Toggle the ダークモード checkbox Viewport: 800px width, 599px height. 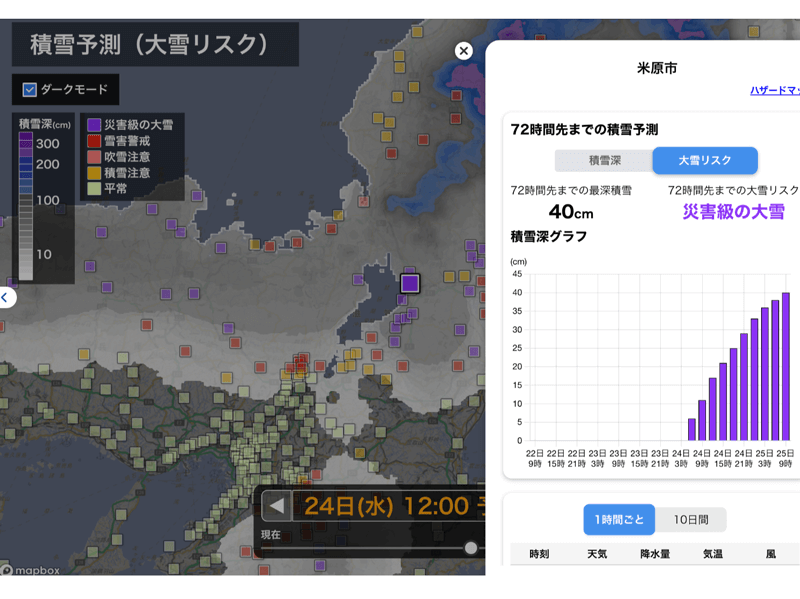[x=30, y=90]
